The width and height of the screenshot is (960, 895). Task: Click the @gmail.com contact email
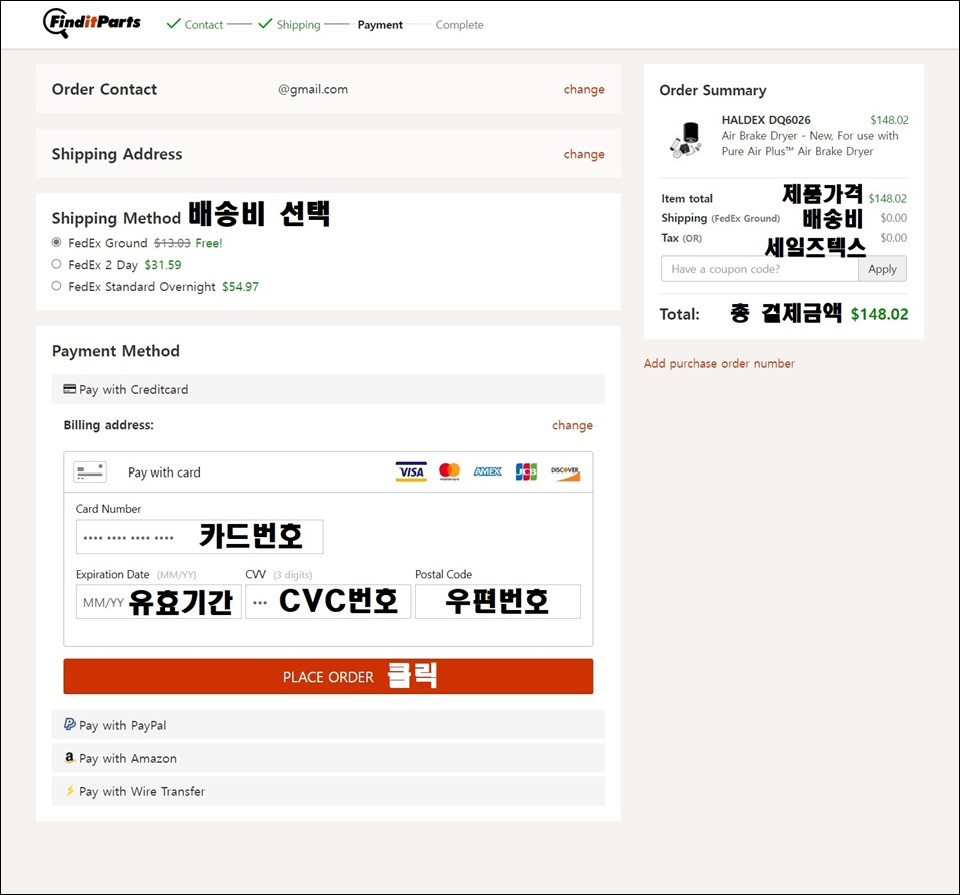(x=313, y=89)
